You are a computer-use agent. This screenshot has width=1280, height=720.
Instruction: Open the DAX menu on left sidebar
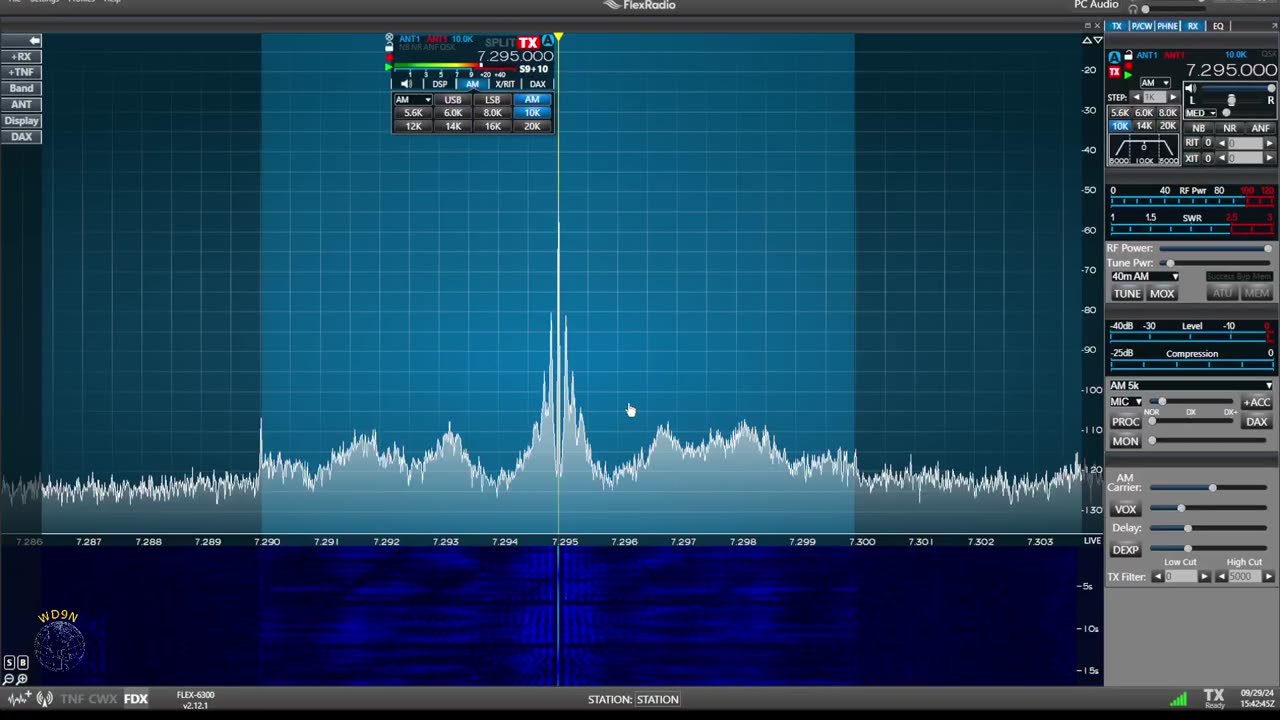(21, 136)
